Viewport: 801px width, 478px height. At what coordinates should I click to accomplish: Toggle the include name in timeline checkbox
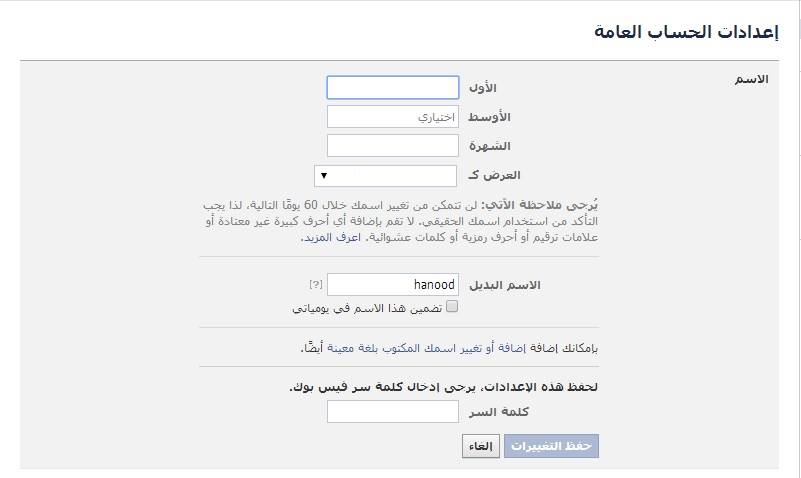[x=452, y=307]
